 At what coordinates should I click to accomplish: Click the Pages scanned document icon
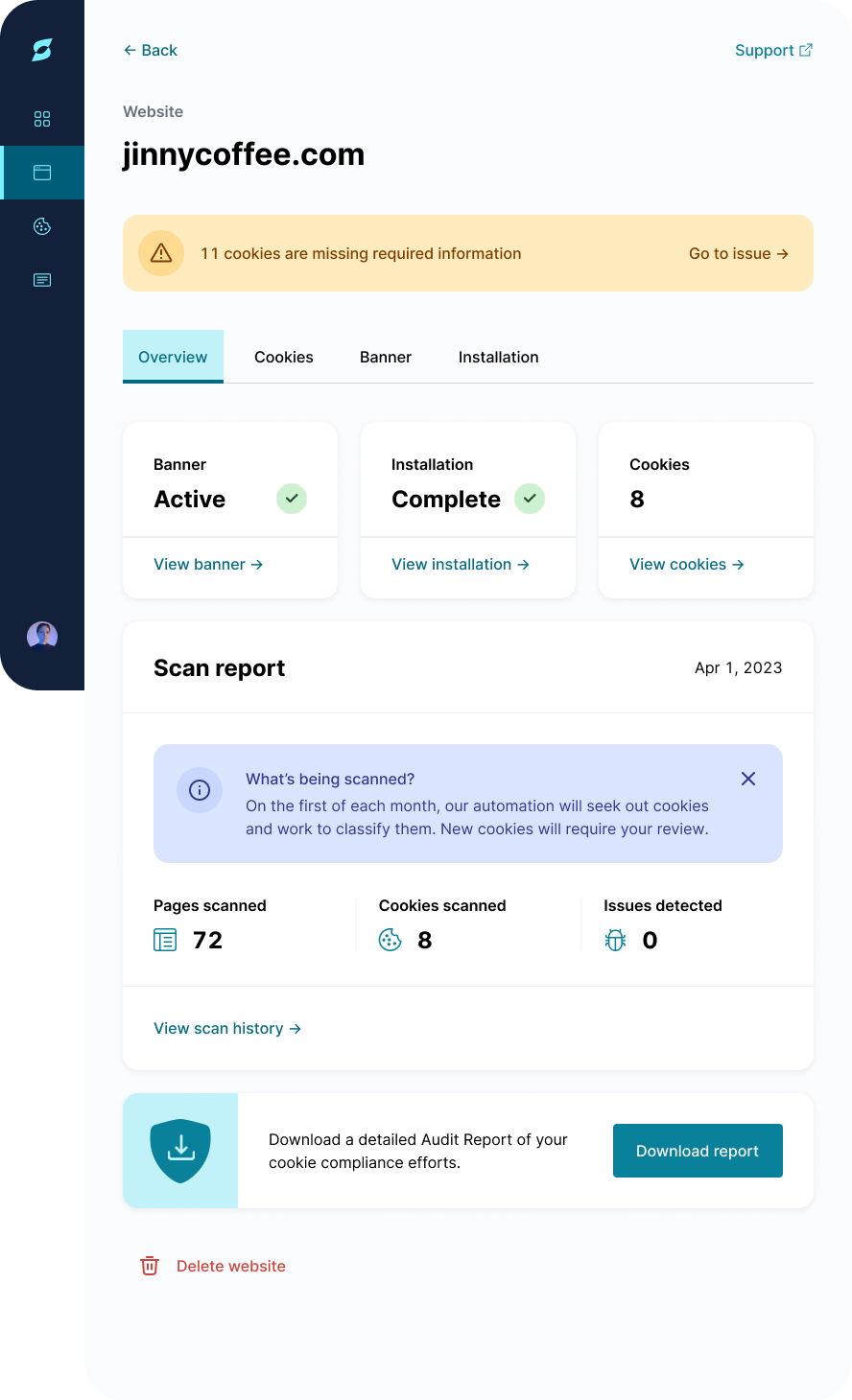(165, 940)
